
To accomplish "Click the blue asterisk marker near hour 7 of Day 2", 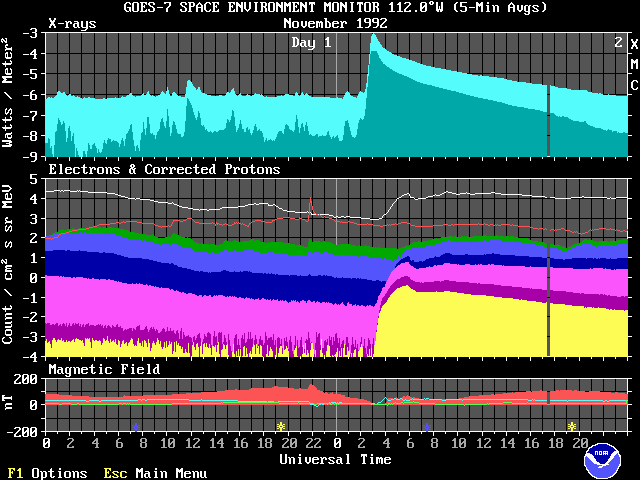I will pyautogui.click(x=427, y=427).
